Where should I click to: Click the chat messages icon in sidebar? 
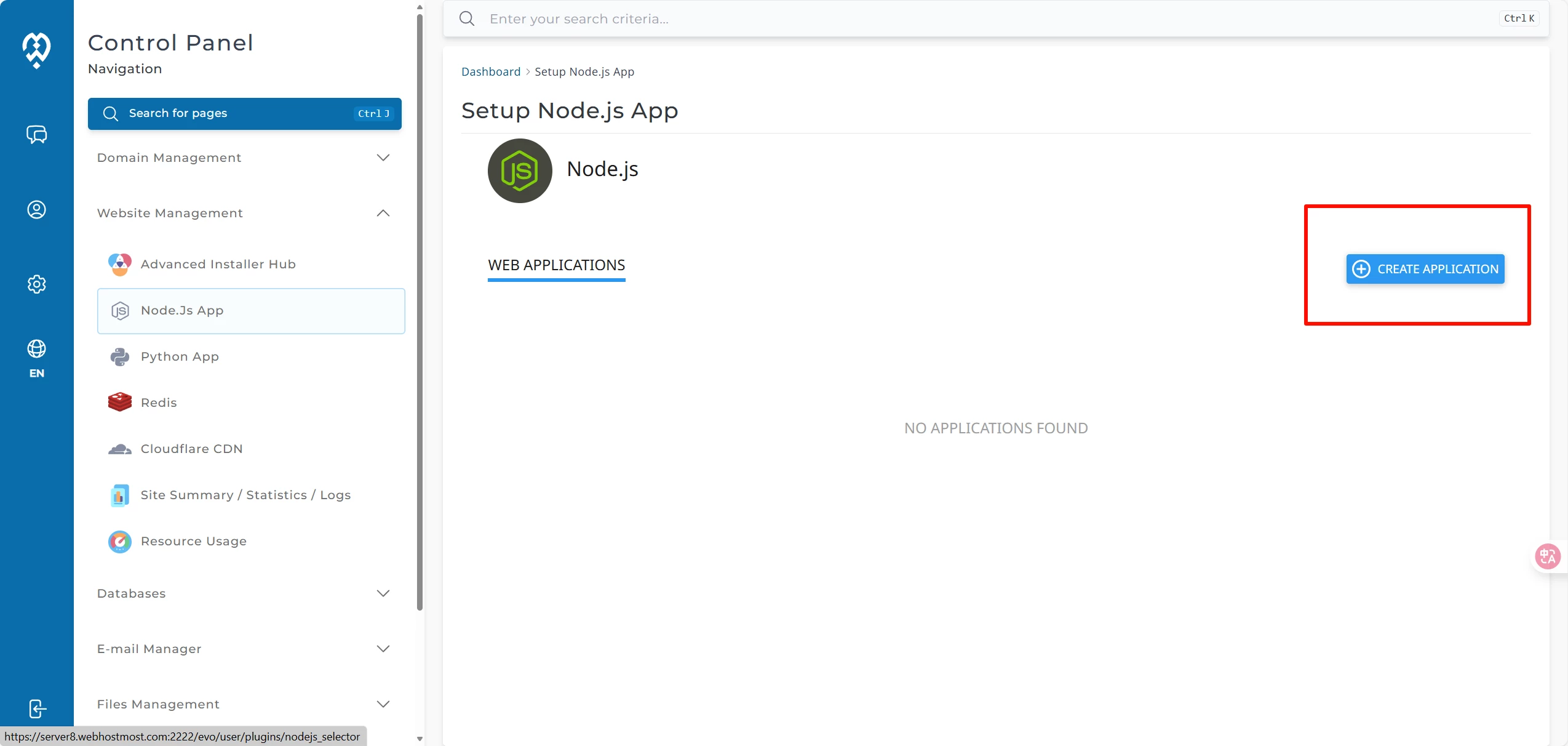point(36,134)
